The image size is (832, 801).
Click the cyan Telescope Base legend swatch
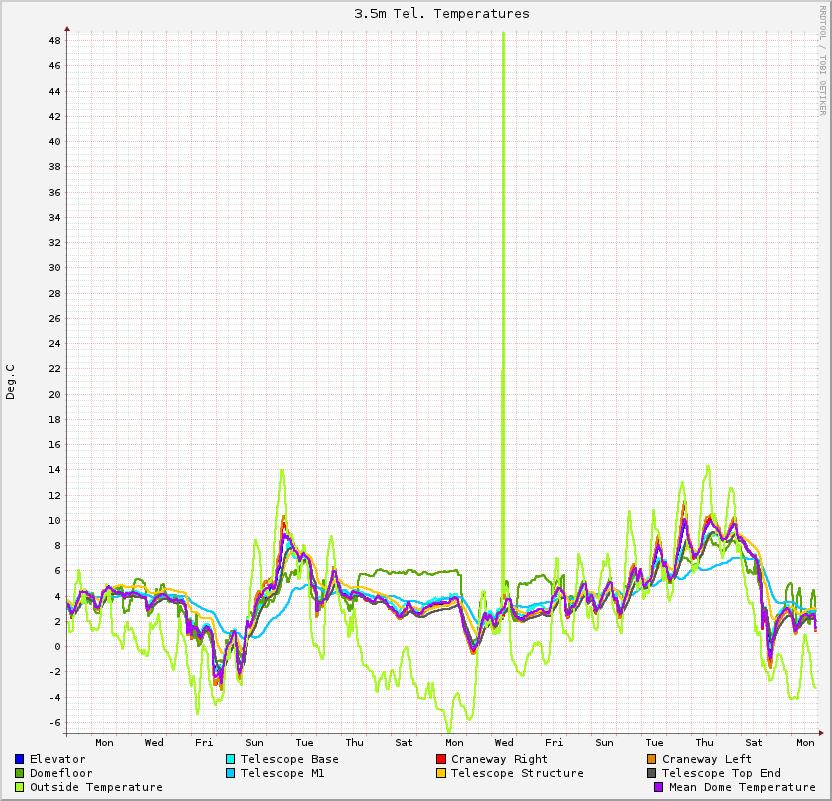click(231, 759)
